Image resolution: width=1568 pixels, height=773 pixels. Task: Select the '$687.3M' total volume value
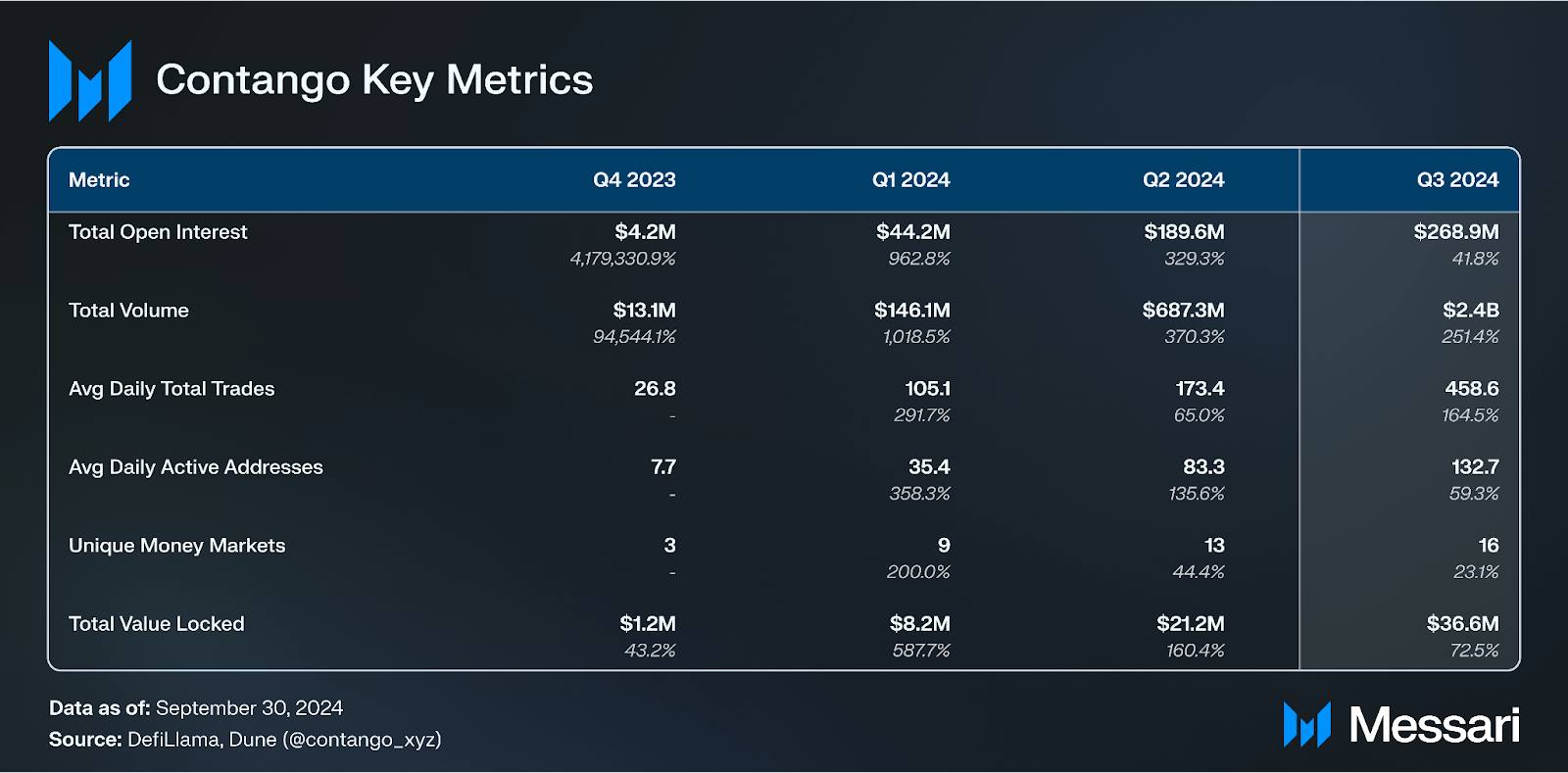(x=1183, y=311)
